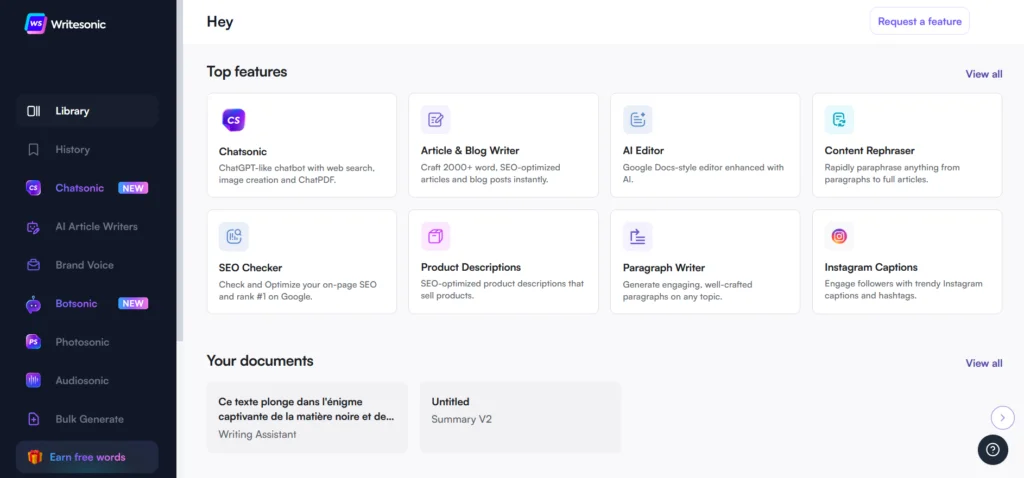The image size is (1024, 478).
Task: Go to History in the sidebar
Action: point(72,150)
